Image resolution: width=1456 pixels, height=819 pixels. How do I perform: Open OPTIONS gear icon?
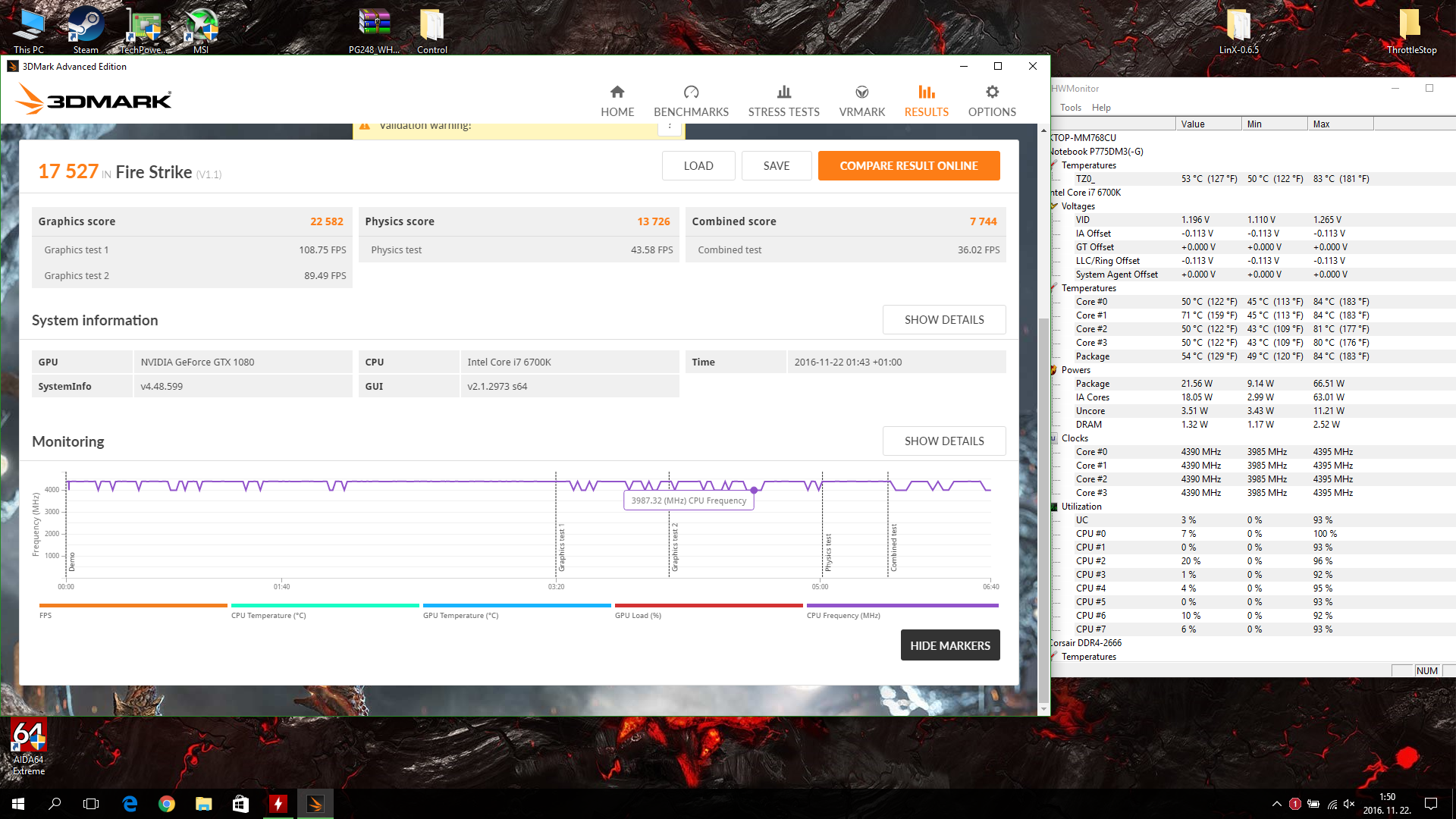click(992, 92)
